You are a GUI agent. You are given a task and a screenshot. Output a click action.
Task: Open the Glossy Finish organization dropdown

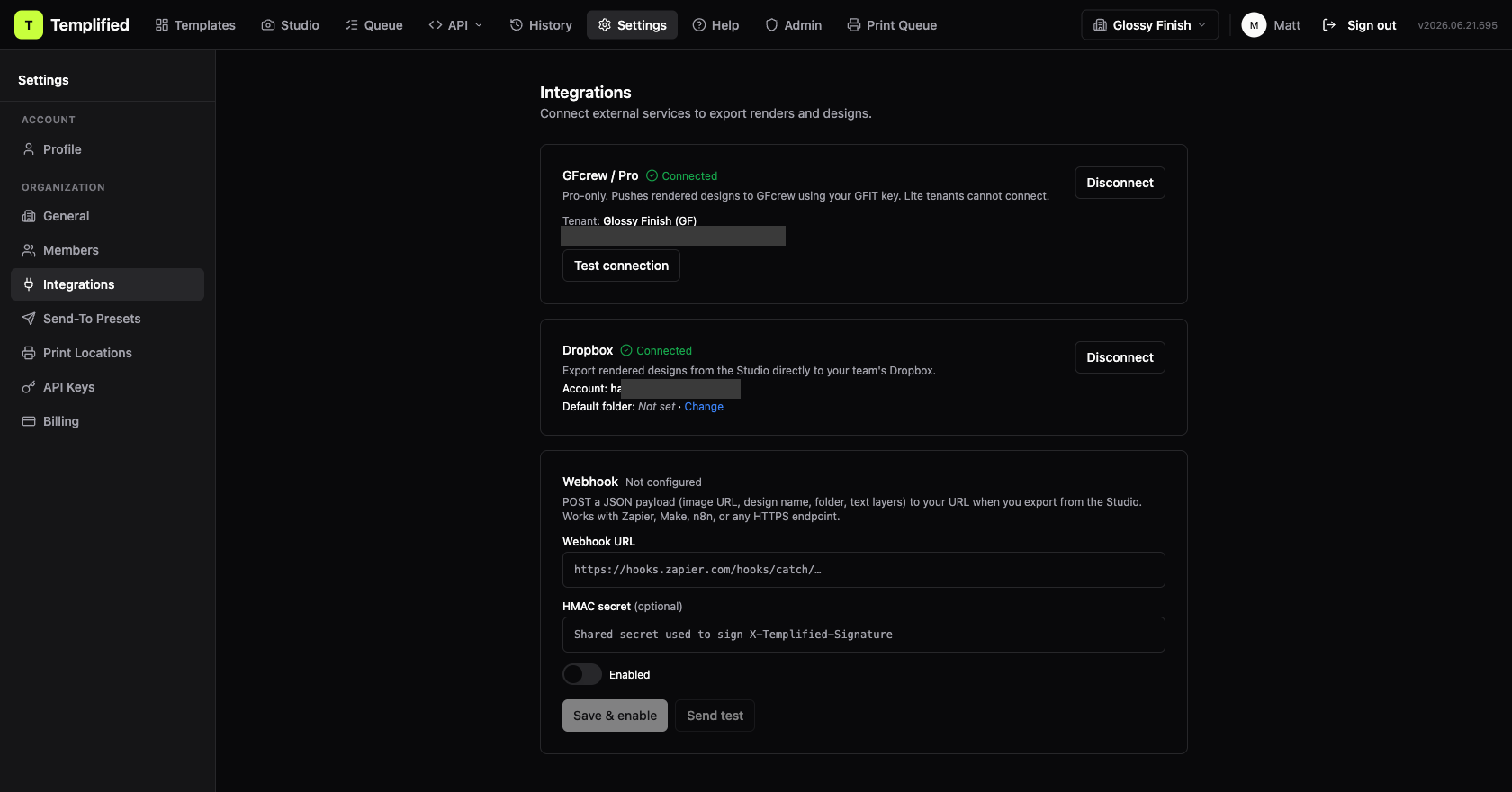click(1150, 25)
